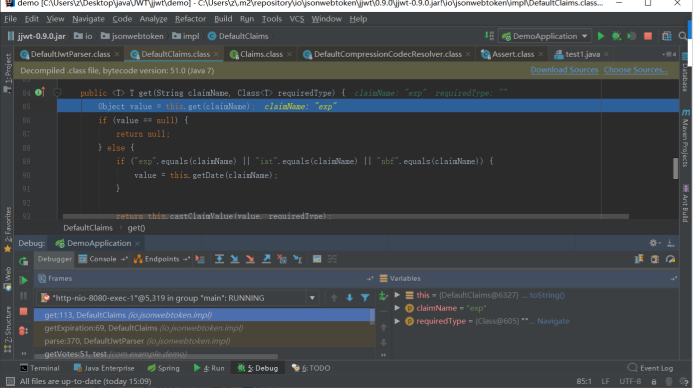Select frame parse:370, DefaultJwtParser
This screenshot has width=693, height=388.
pyautogui.click(x=205, y=341)
